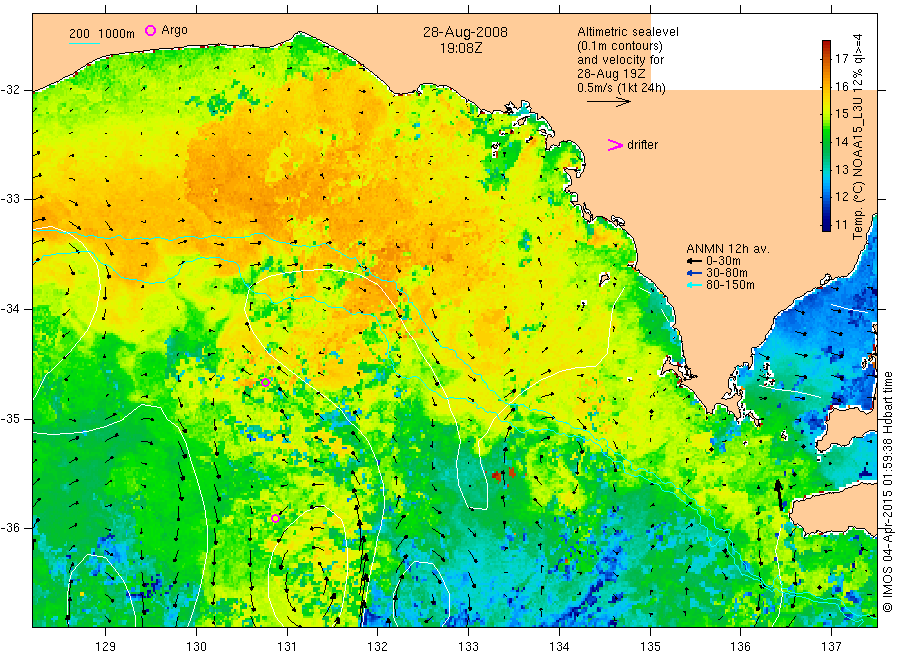Click the vertical 'Temp. (°C) NOAA15_L3U' label
The image size is (900, 660).
(x=858, y=137)
